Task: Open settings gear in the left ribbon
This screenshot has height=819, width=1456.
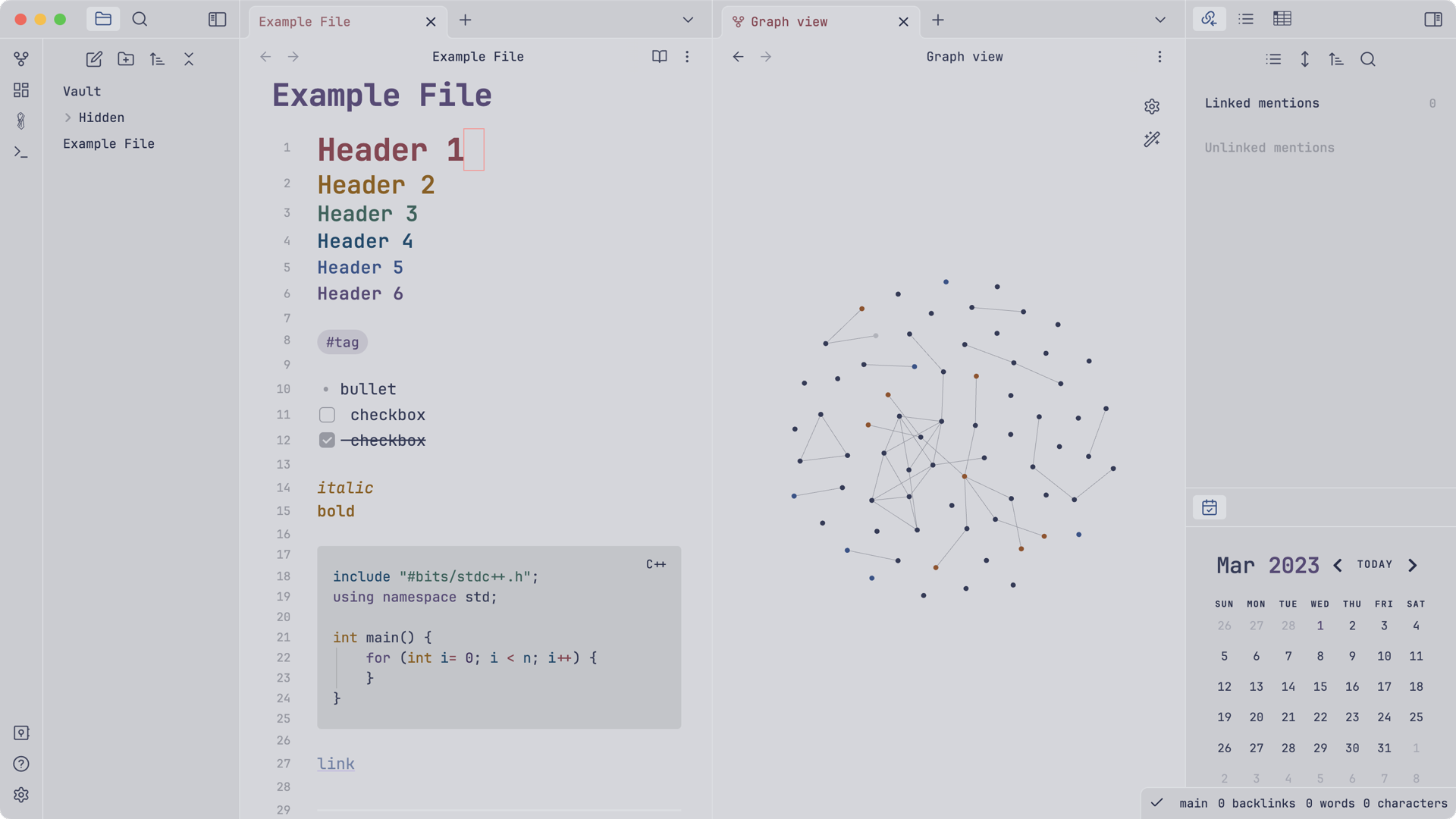Action: pos(21,795)
